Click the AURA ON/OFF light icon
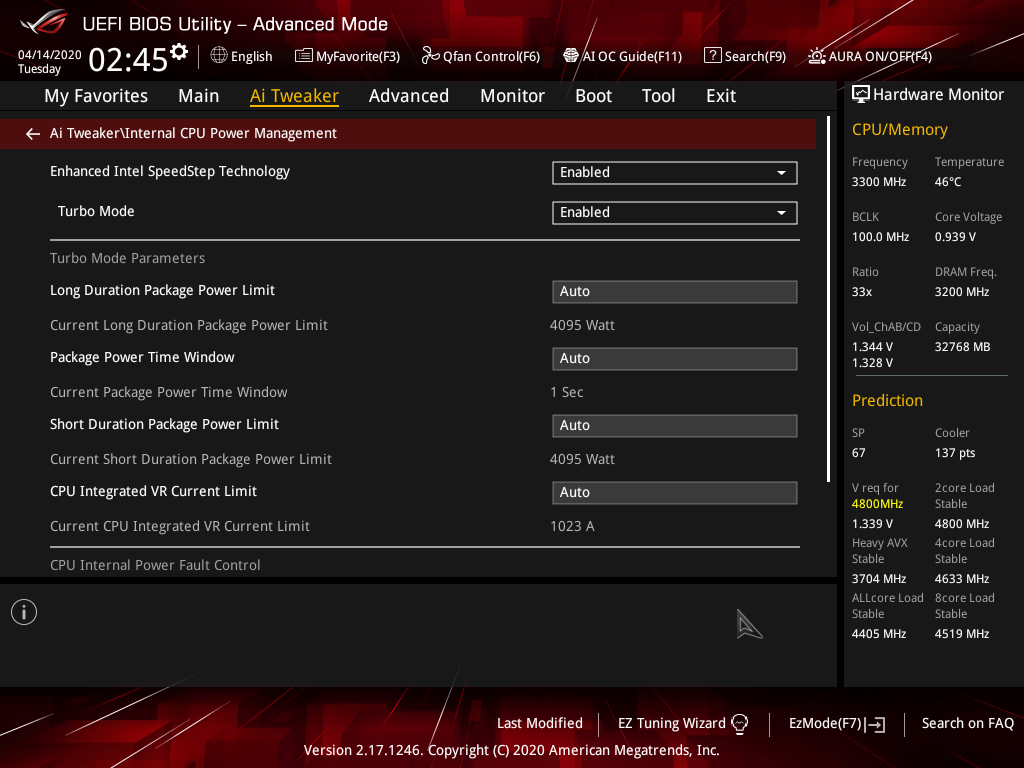1024x768 pixels. click(816, 56)
